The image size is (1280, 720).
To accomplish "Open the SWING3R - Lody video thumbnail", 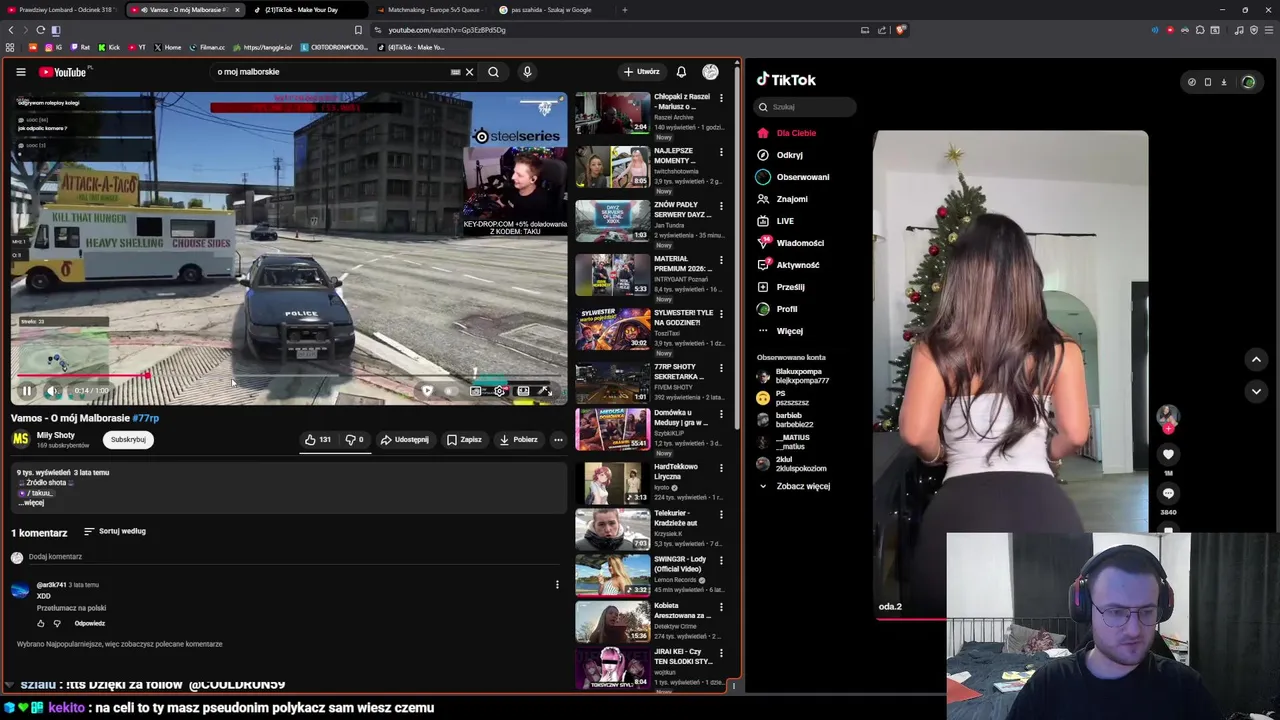I will click(x=612, y=574).
